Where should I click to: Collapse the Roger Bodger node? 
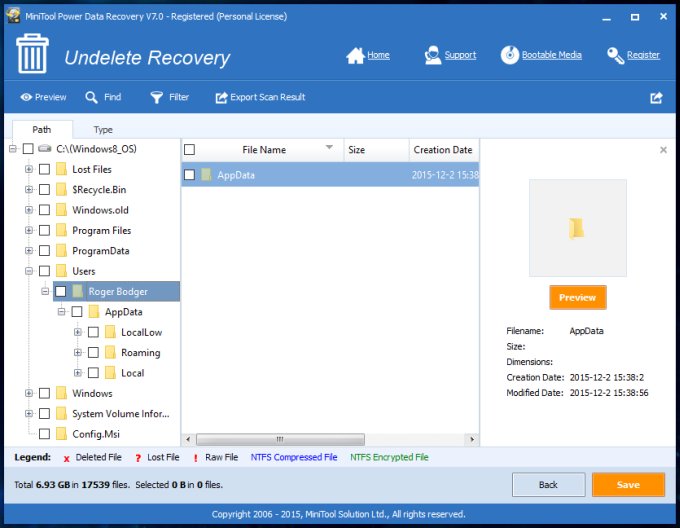tap(45, 291)
